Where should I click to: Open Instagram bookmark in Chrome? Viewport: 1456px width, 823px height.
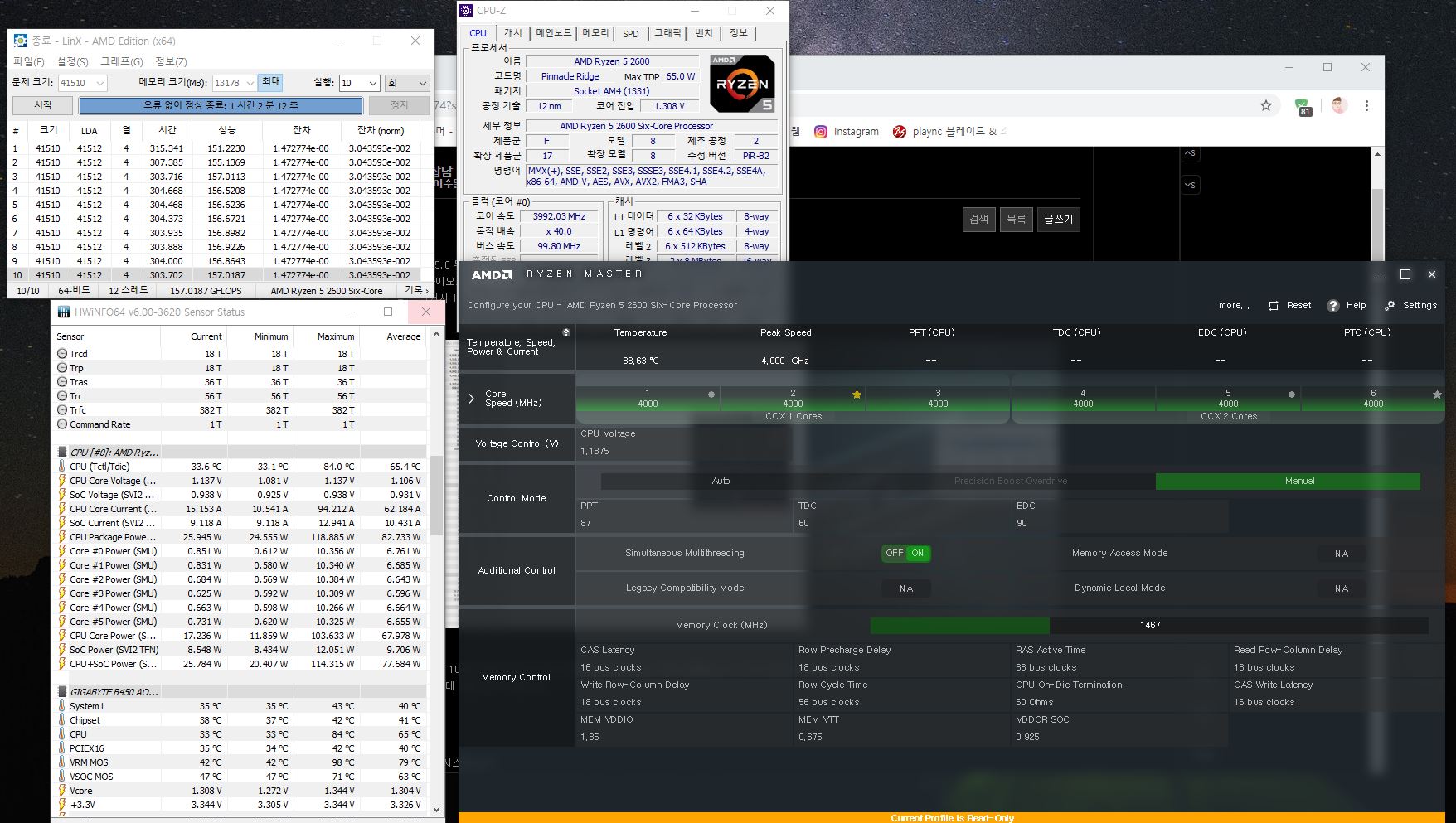click(847, 131)
